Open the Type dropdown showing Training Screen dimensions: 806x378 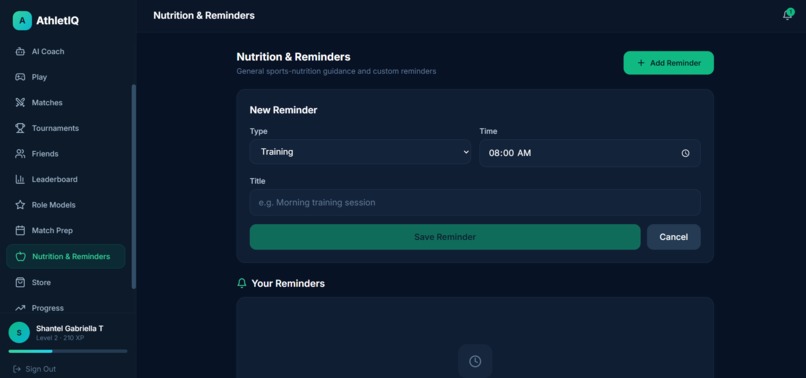pos(360,152)
